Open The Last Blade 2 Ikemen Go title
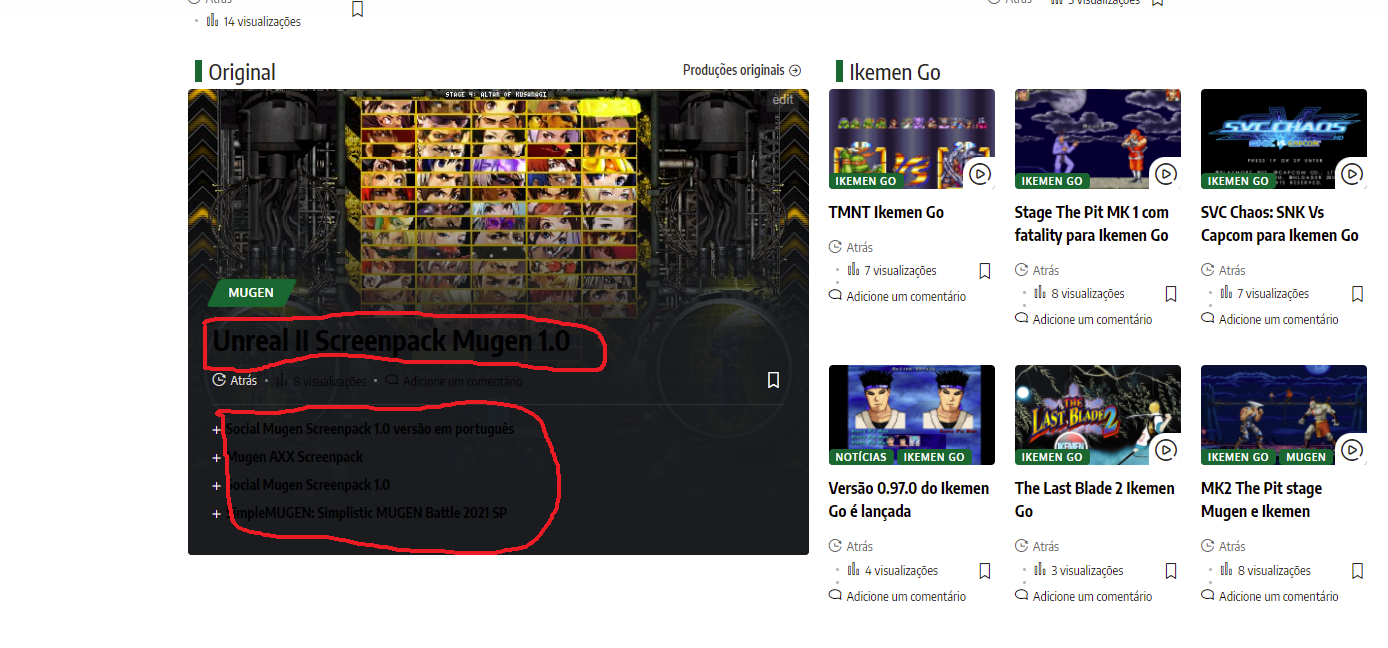Screen dimensions: 1388x648 pyautogui.click(x=1095, y=500)
